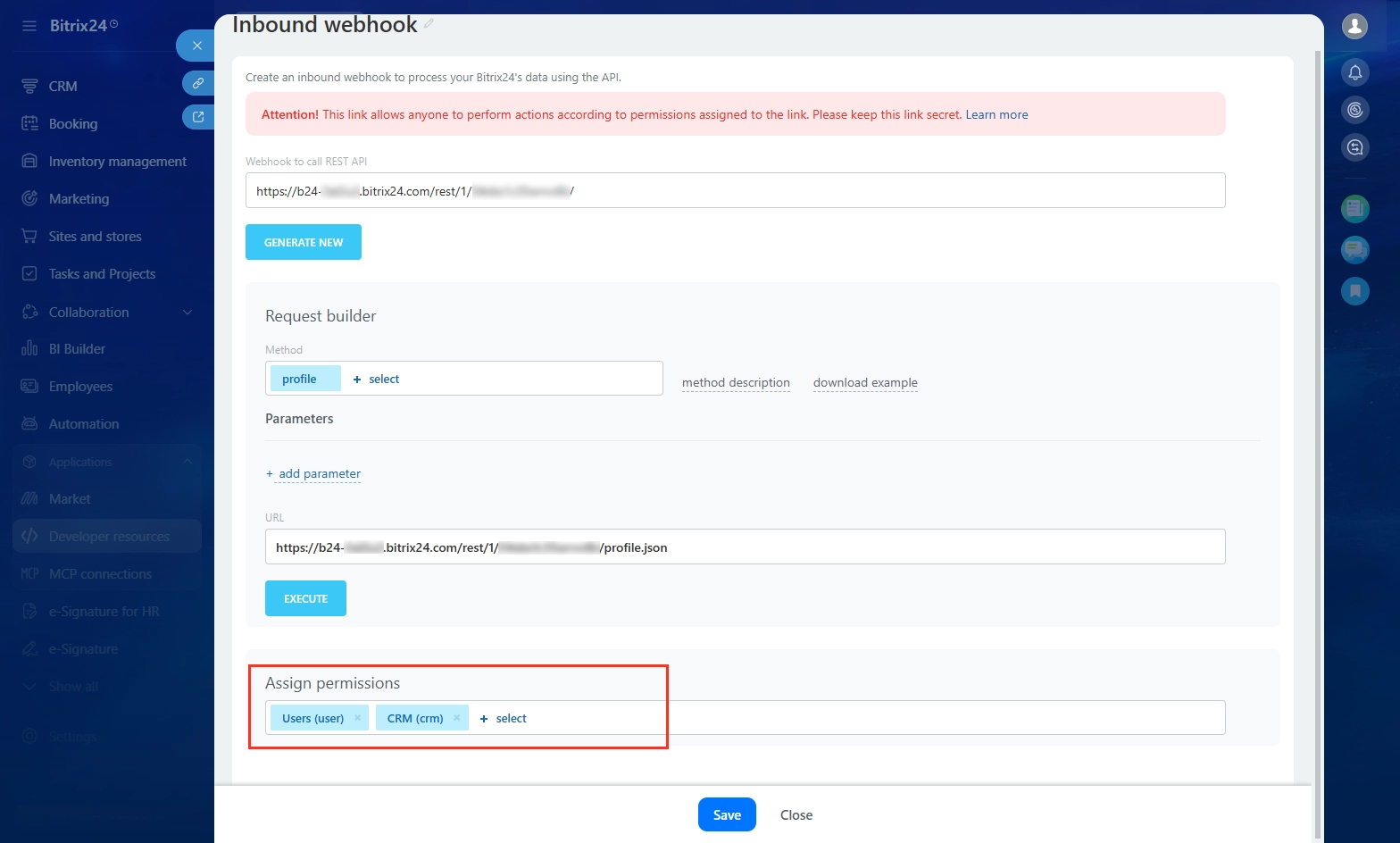Click the copy link icon on slider edge
The height and width of the screenshot is (843, 1400).
click(198, 83)
